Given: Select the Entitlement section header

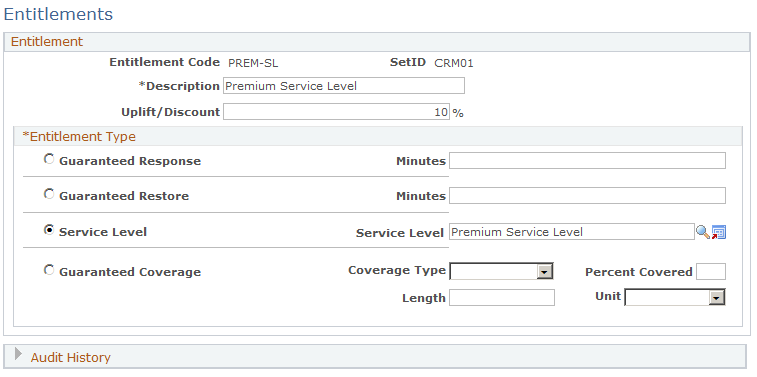Looking at the screenshot, I should click(x=47, y=42).
